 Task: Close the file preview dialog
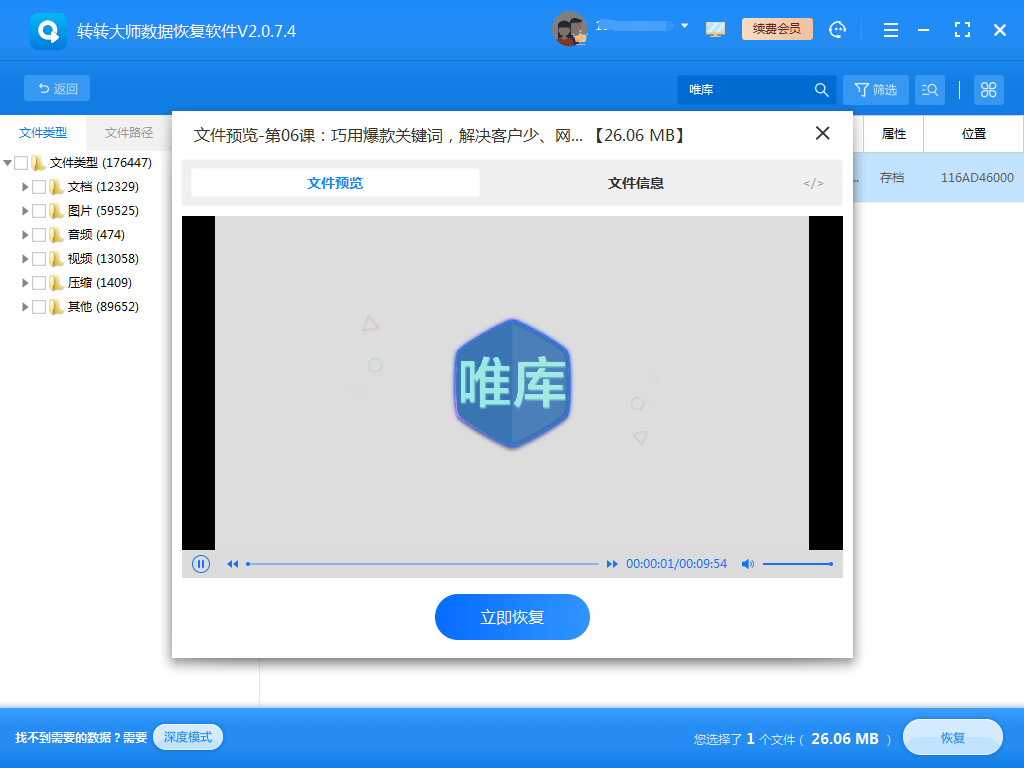click(x=823, y=133)
